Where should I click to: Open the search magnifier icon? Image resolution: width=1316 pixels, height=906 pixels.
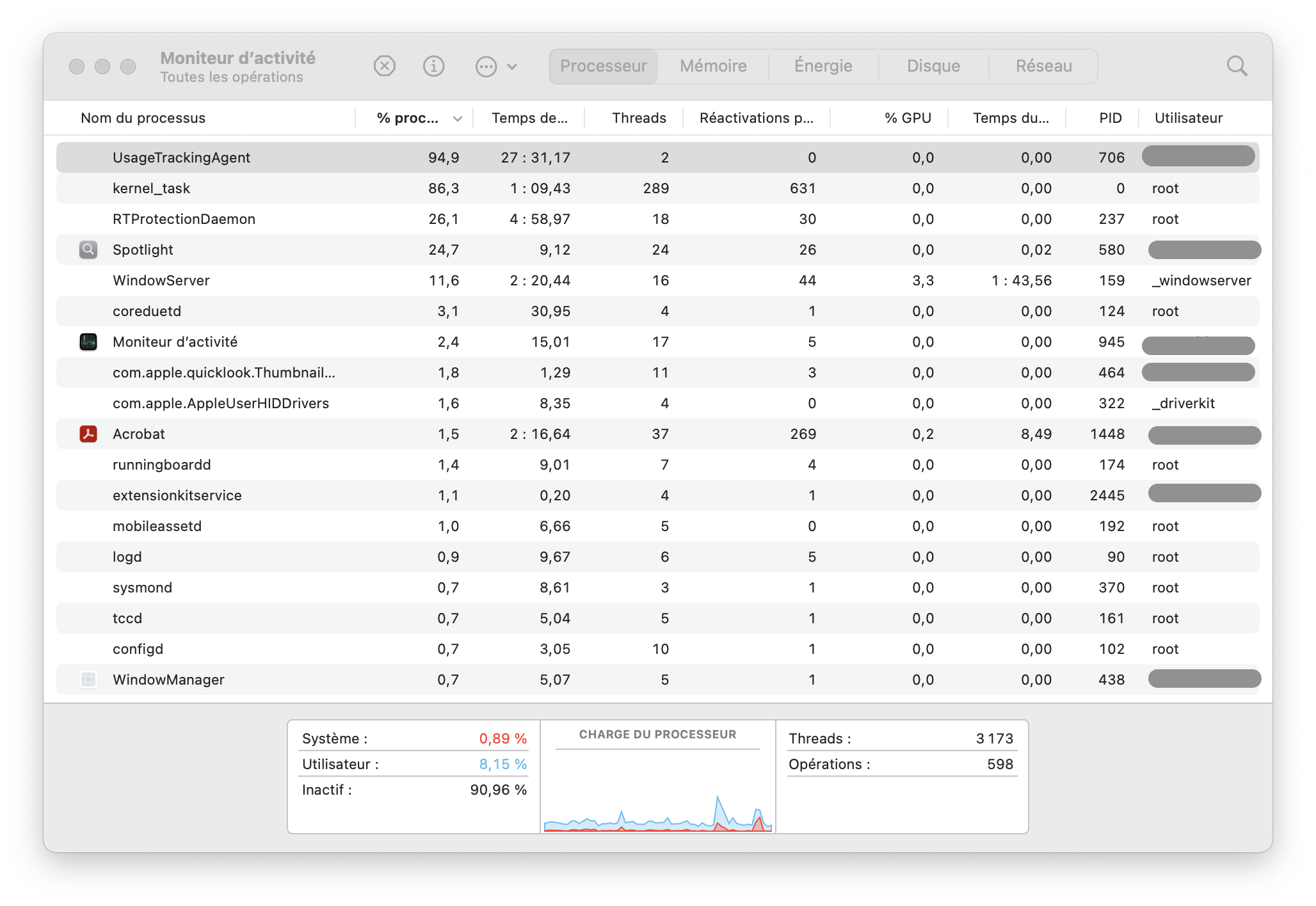1236,66
